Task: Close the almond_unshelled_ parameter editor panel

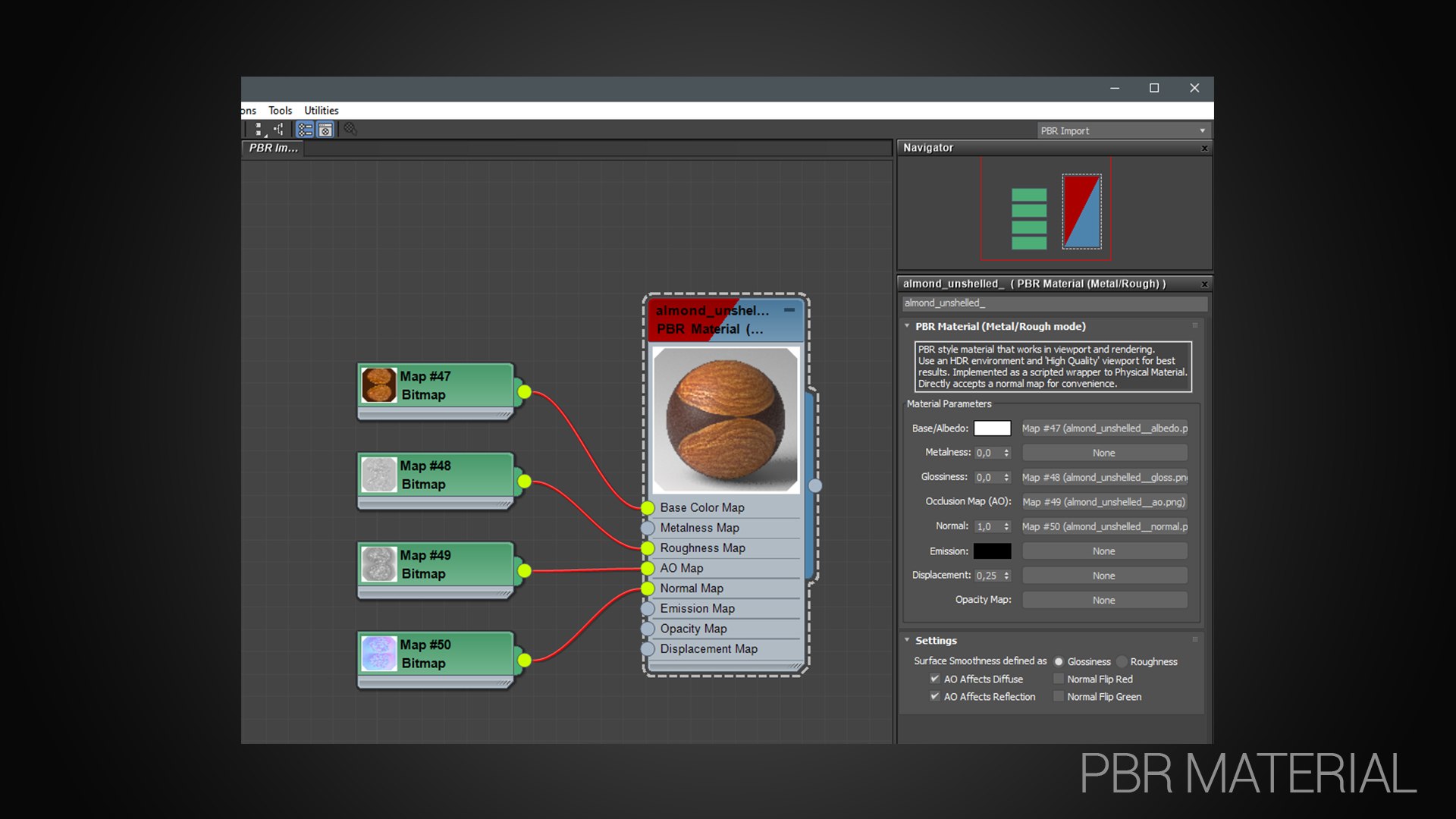Action: [1204, 284]
